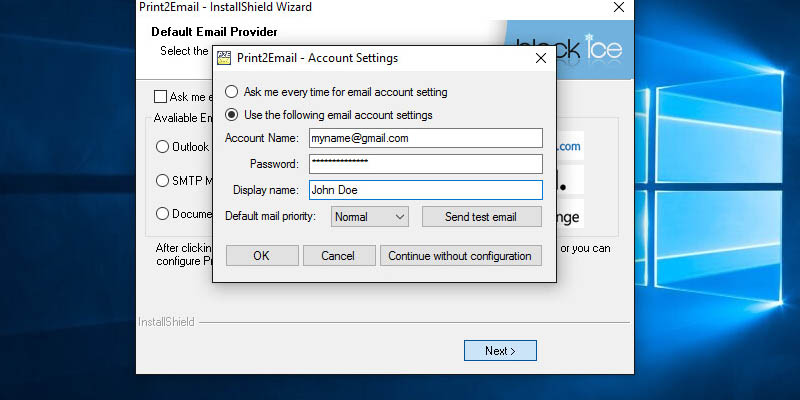
Task: Proceed with the Next button in wizard
Action: coord(500,351)
